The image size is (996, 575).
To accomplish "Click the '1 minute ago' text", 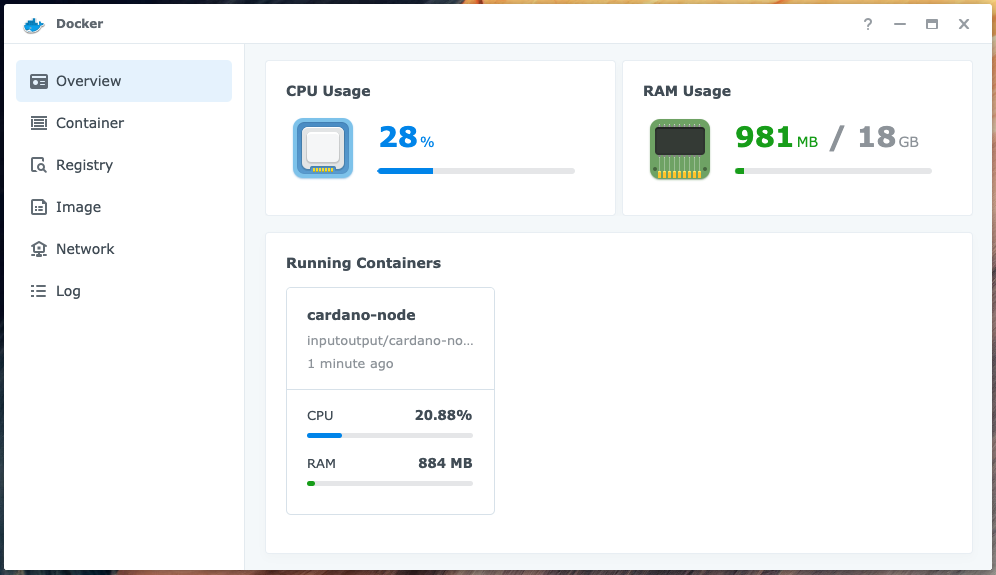I will pyautogui.click(x=350, y=363).
